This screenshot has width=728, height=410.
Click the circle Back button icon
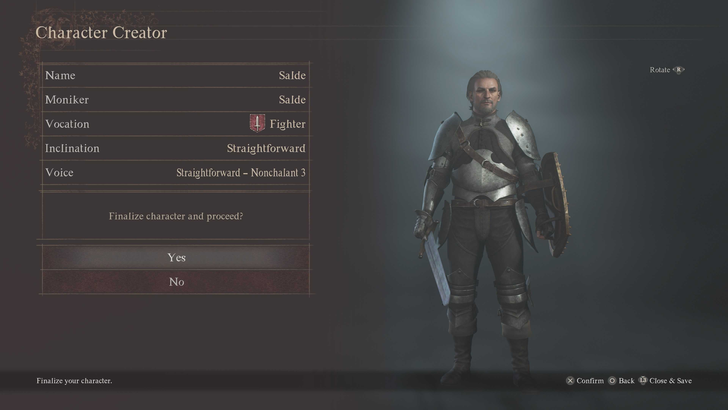tap(612, 381)
